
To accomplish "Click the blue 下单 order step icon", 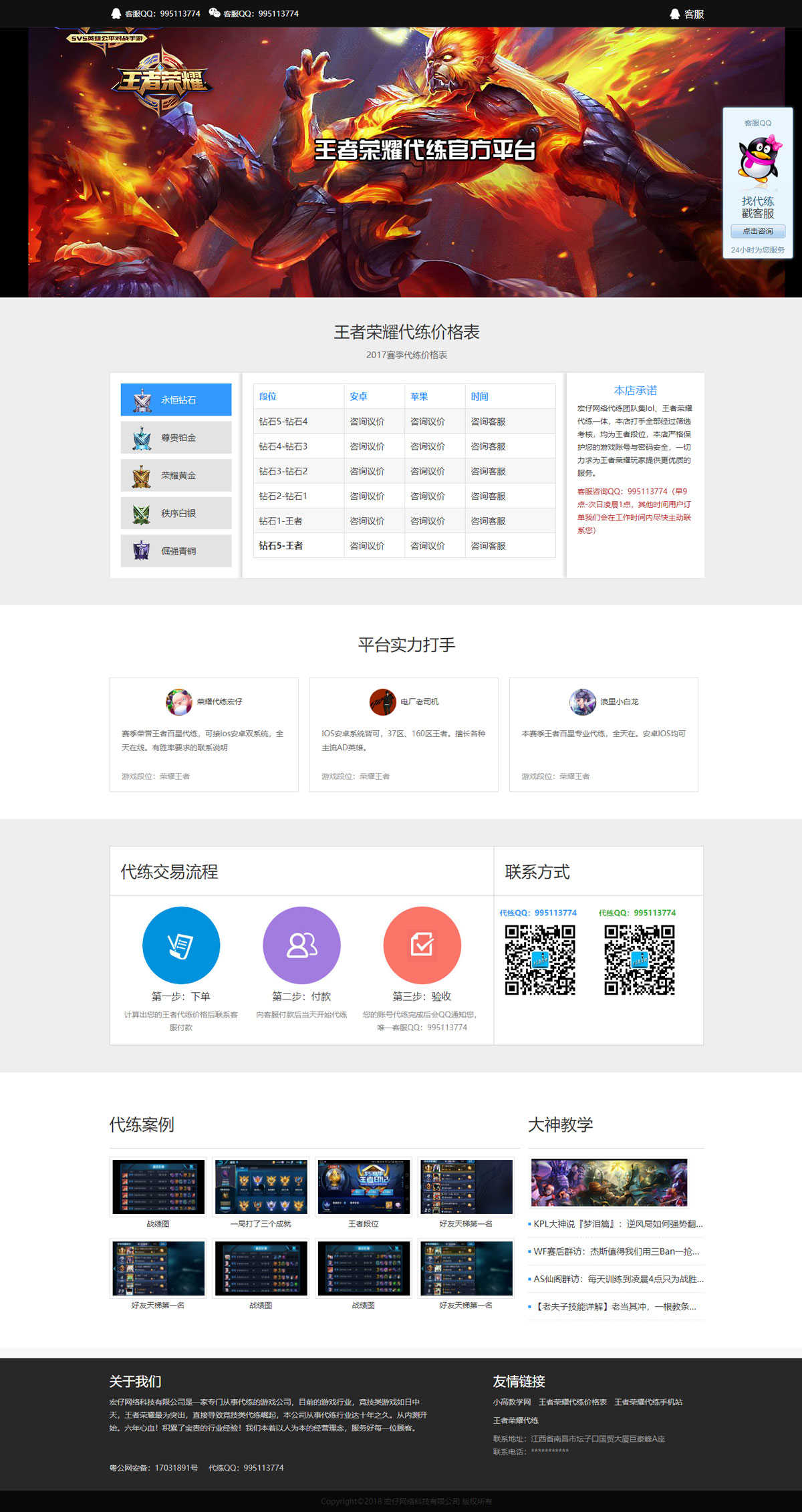I will tap(181, 945).
